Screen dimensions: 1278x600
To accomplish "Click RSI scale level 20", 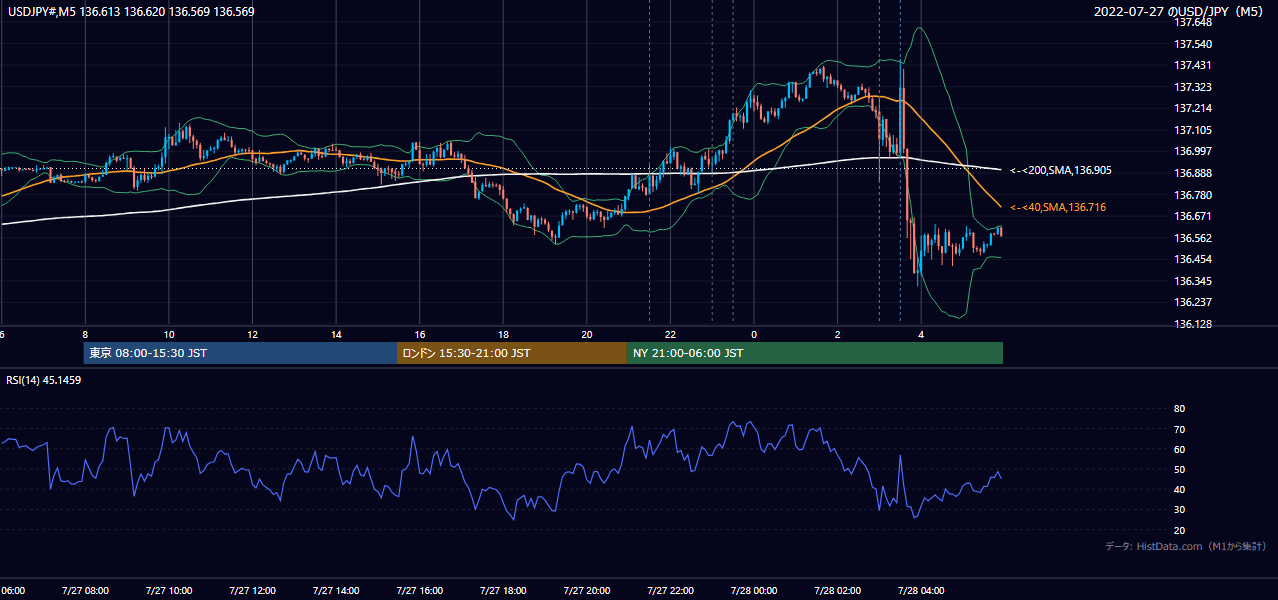I will (x=1179, y=530).
